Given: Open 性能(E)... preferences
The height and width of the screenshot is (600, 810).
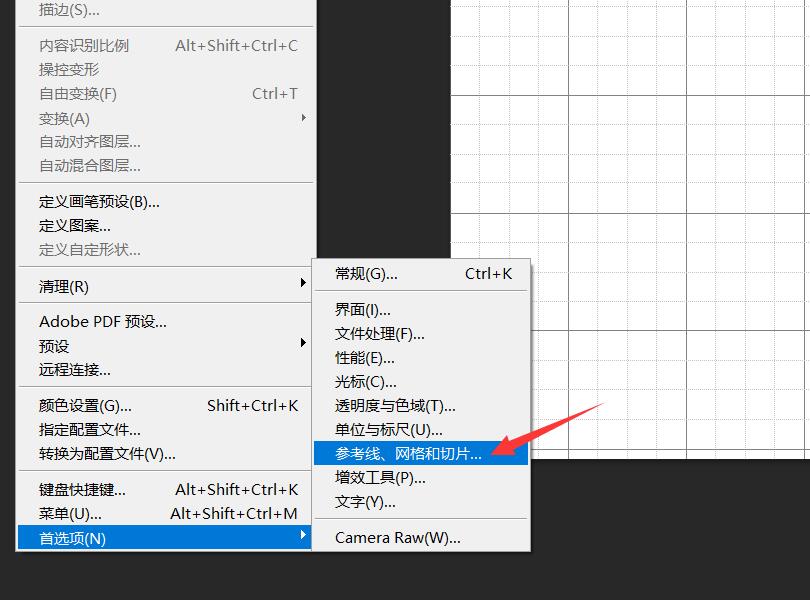Looking at the screenshot, I should point(421,358).
